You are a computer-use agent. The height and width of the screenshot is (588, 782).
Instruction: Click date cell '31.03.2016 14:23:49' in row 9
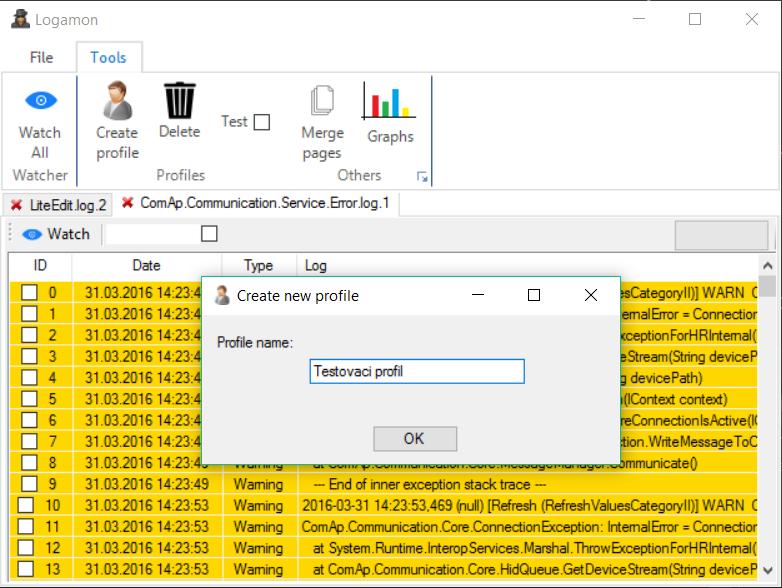tap(147, 484)
